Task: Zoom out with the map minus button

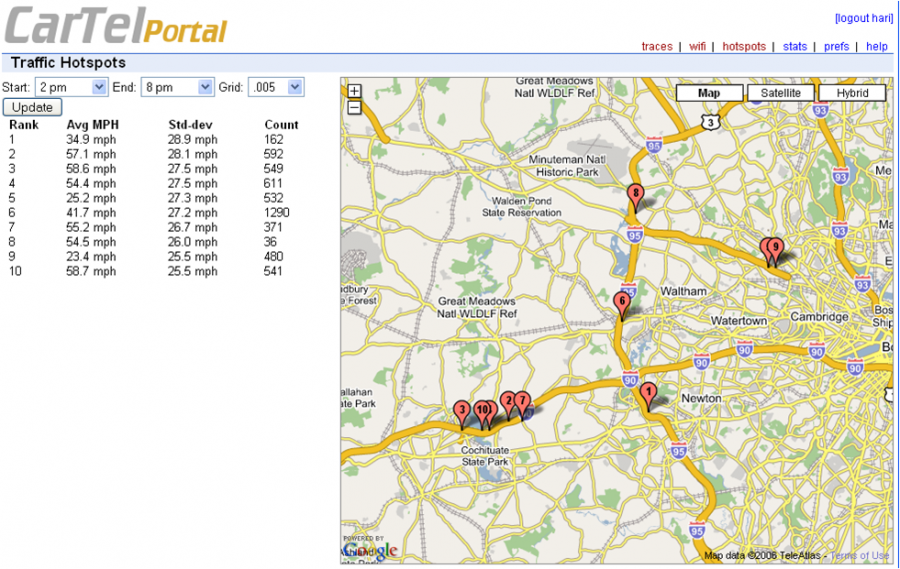Action: click(x=355, y=107)
